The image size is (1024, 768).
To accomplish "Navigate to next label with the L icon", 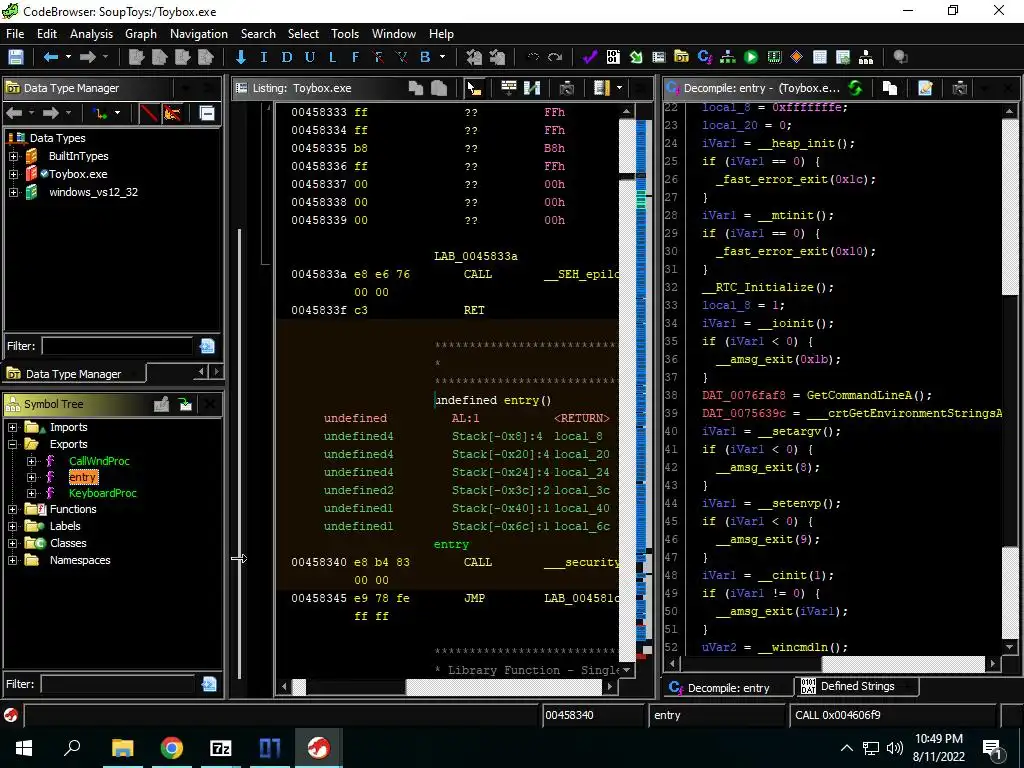I will (332, 57).
